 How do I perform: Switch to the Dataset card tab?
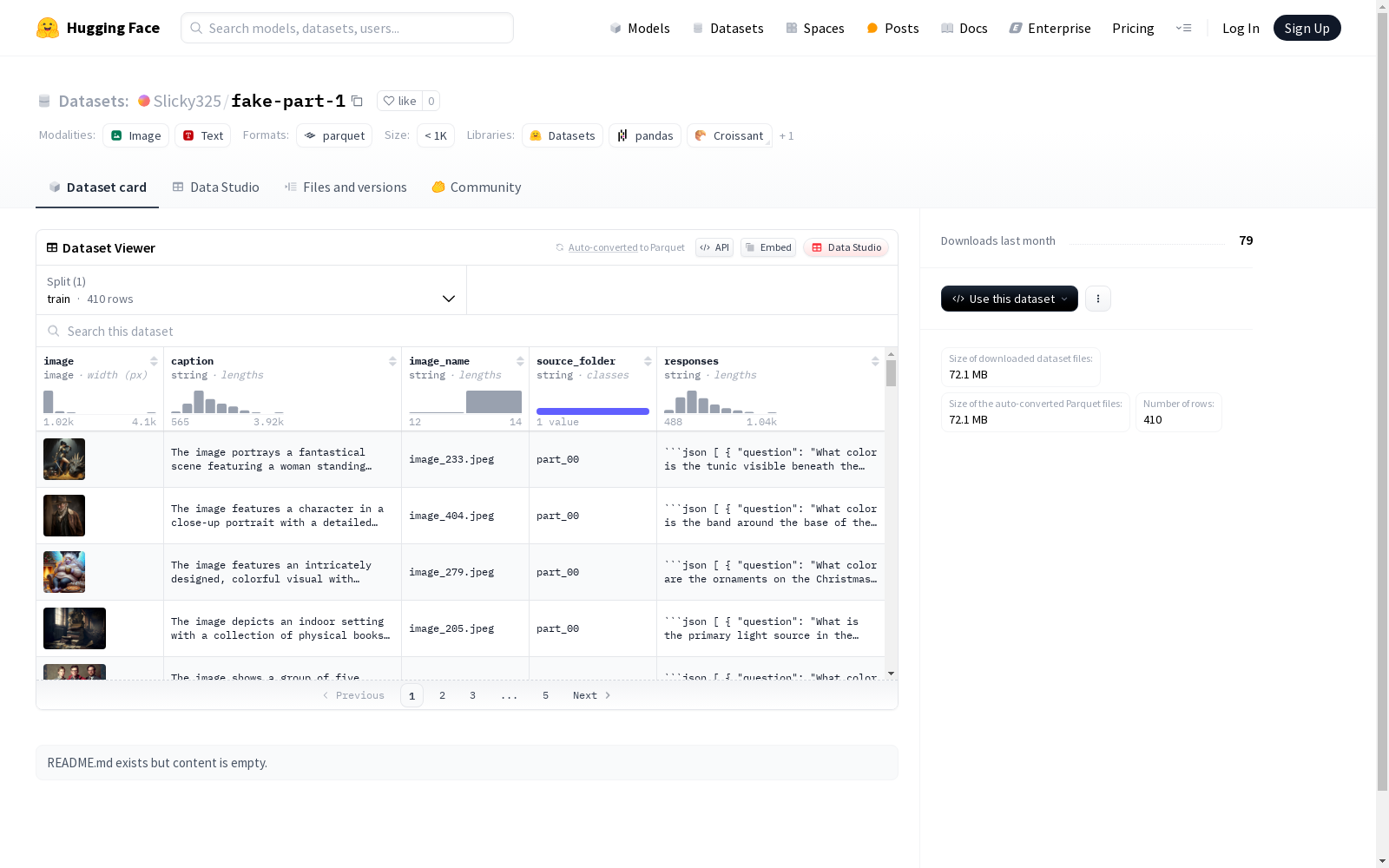coord(97,187)
